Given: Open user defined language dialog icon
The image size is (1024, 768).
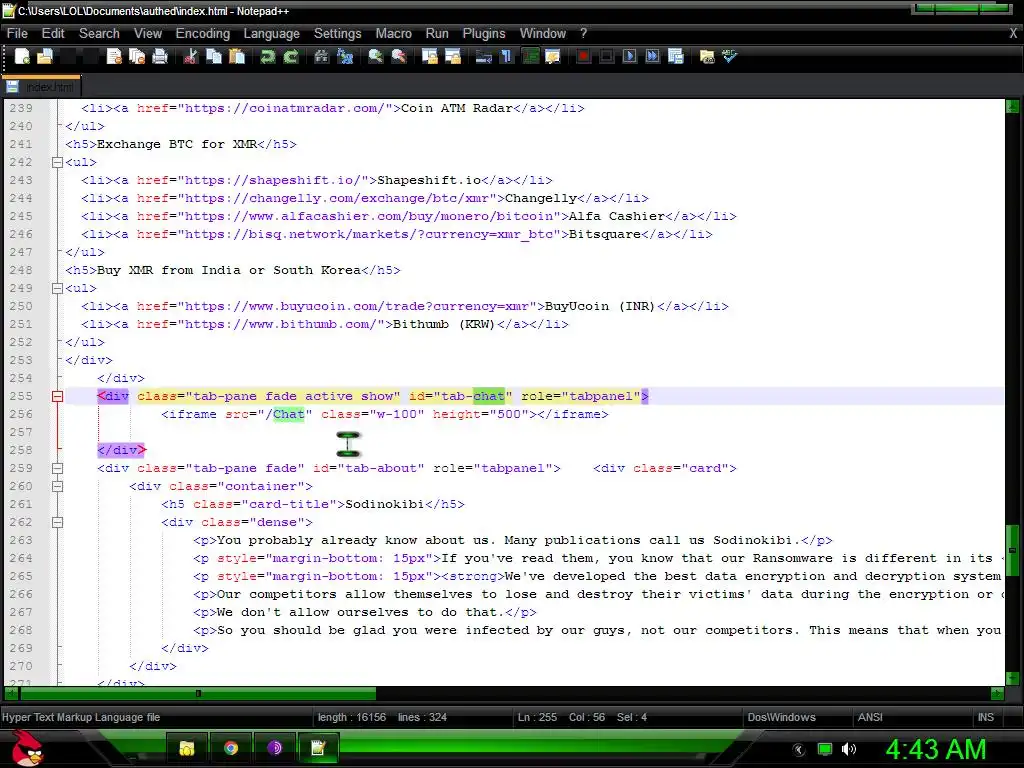Looking at the screenshot, I should (x=552, y=57).
